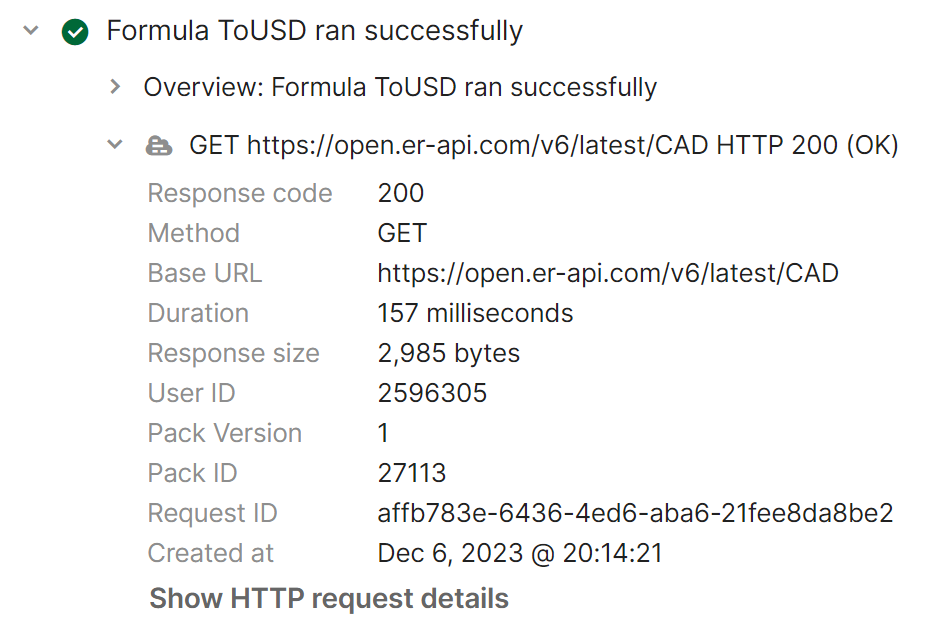Click the Request ID field label
926x635 pixels.
(x=212, y=513)
